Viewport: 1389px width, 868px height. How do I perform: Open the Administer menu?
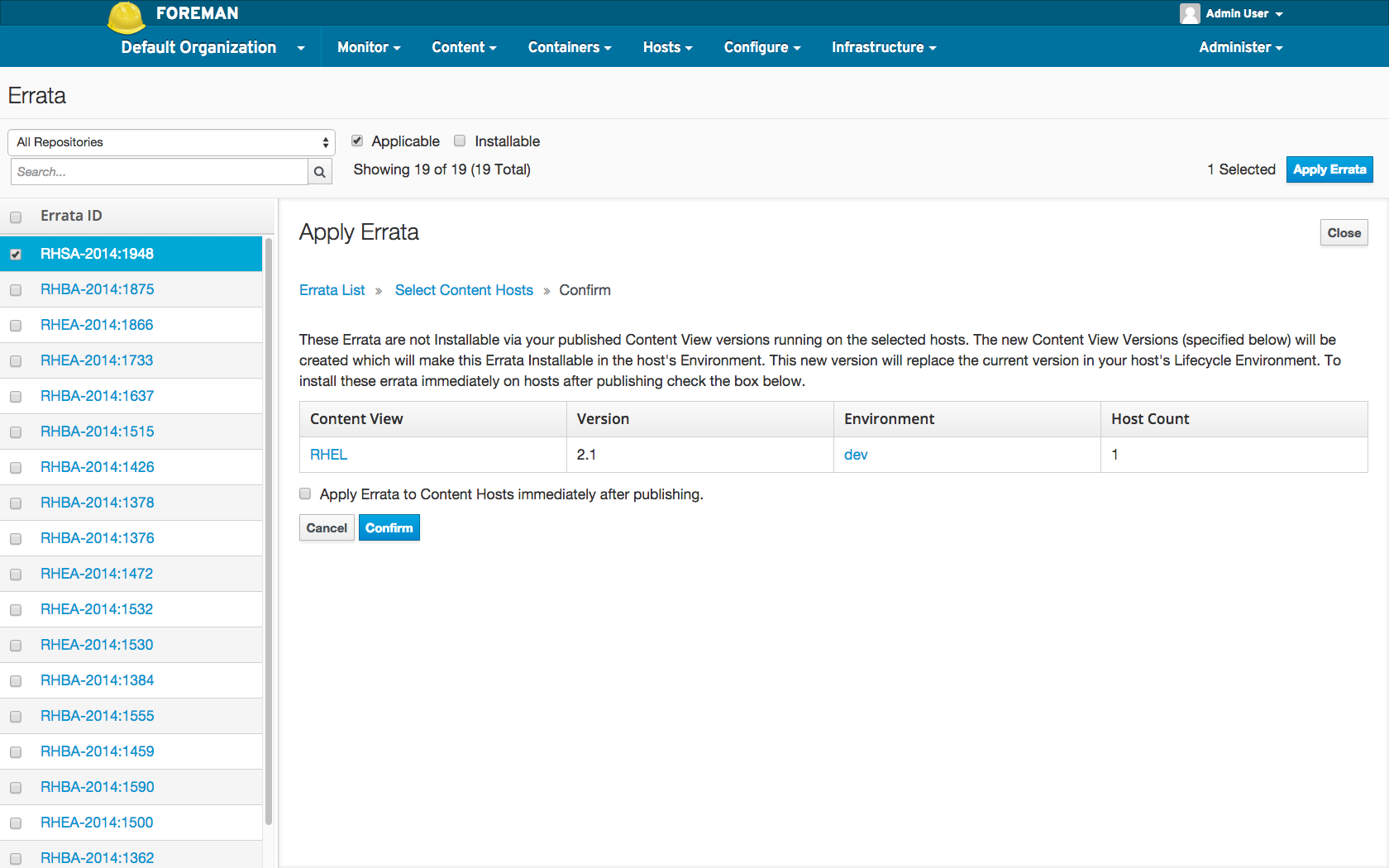[1241, 47]
